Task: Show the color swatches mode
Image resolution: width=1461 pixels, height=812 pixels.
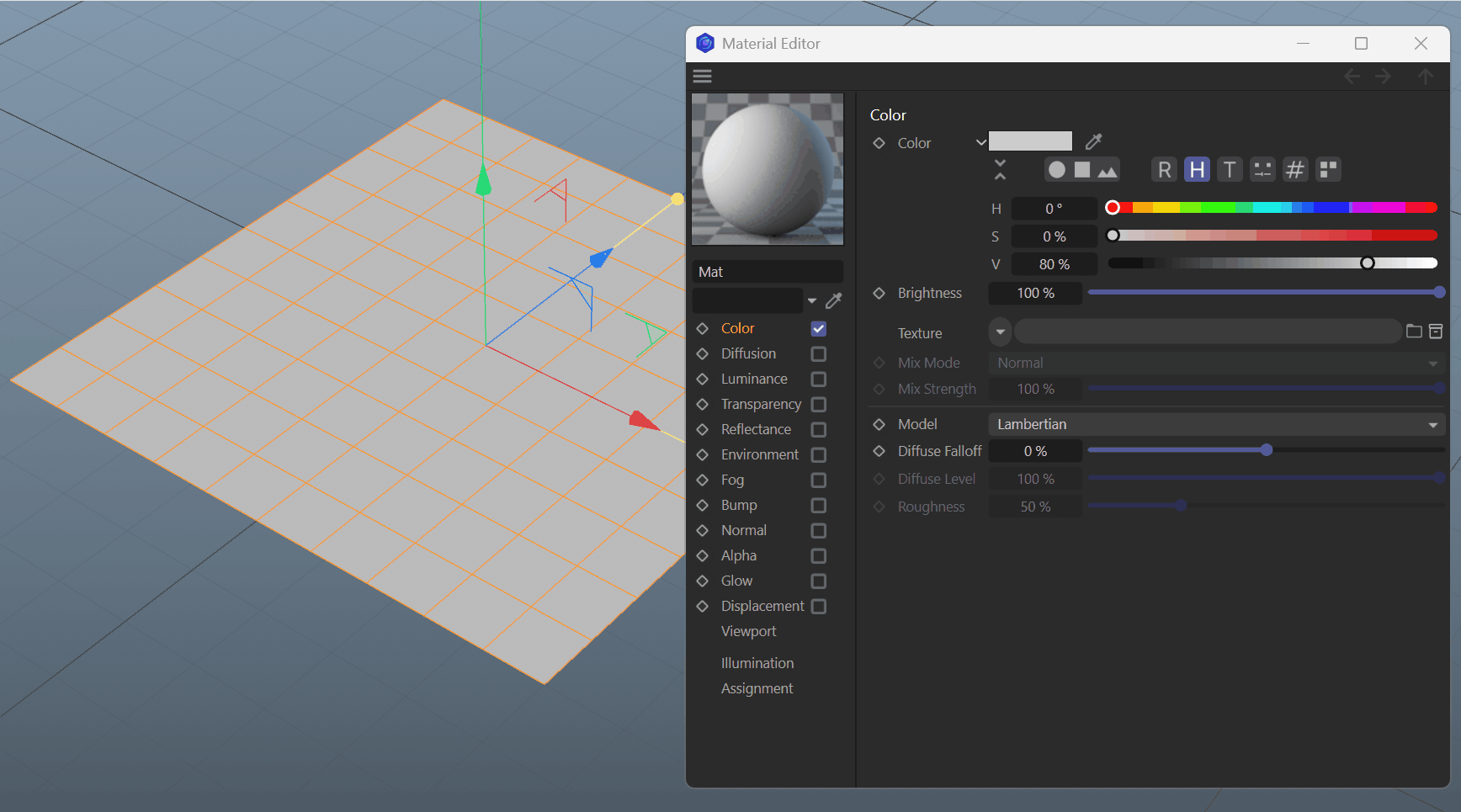Action: coord(1327,170)
